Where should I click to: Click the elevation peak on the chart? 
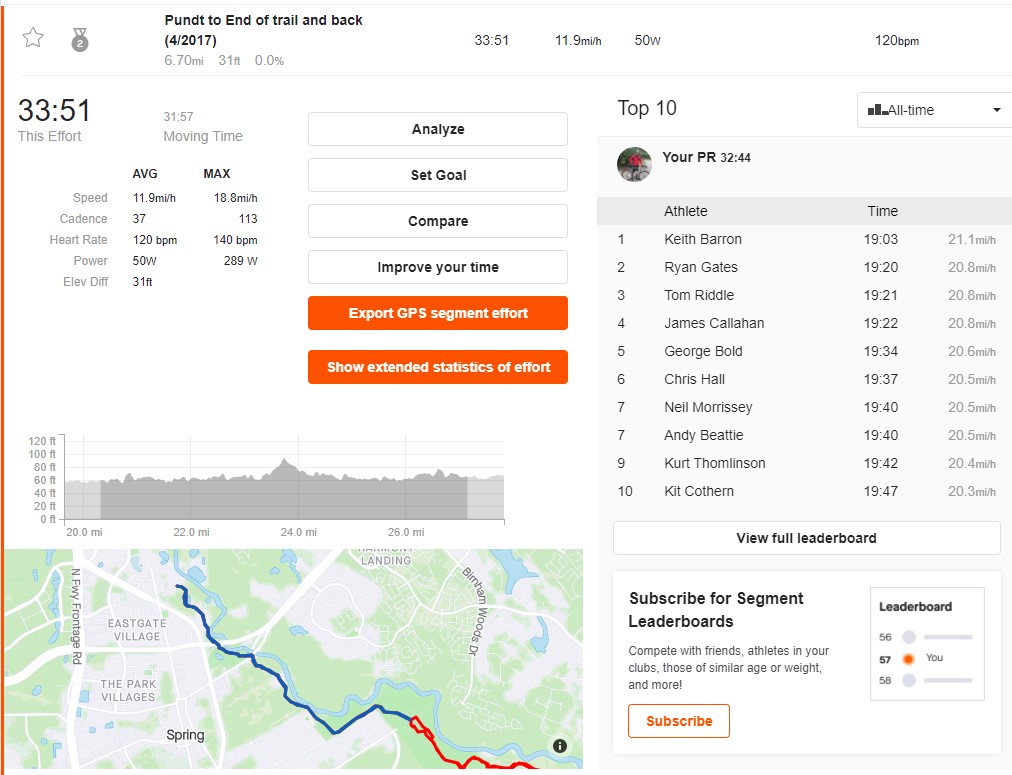(283, 462)
